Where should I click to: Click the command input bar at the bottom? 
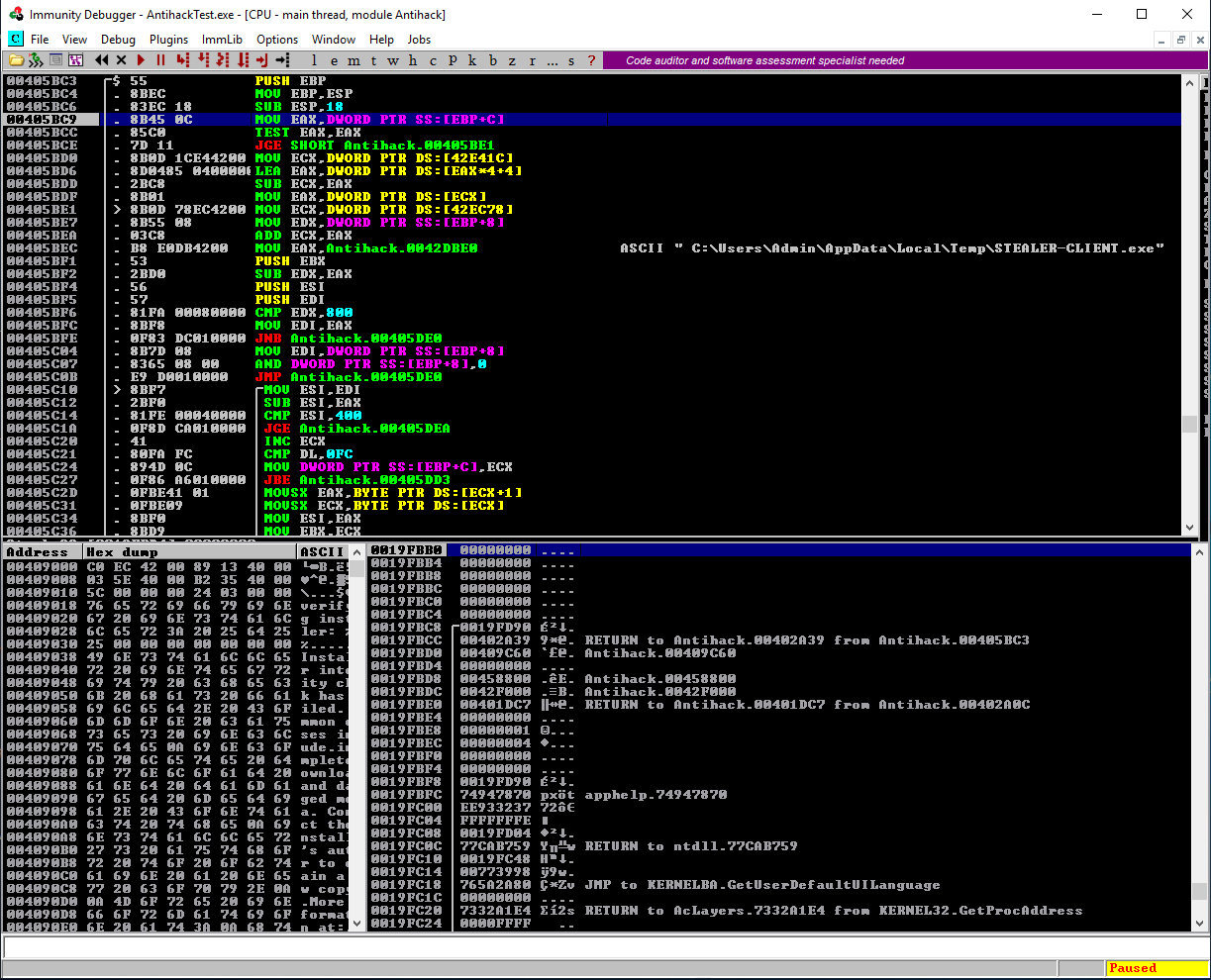(x=594, y=947)
